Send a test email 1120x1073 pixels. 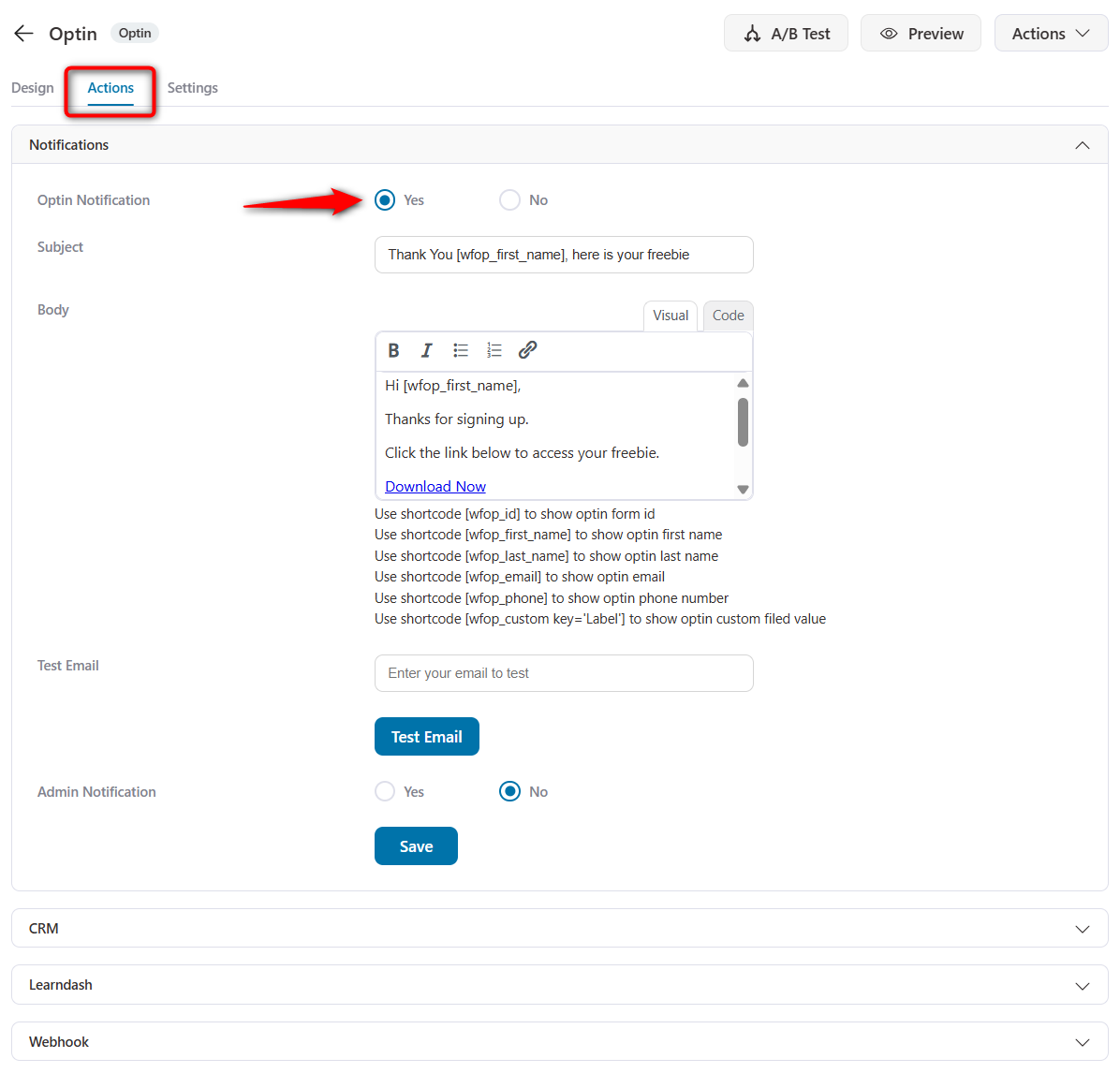(426, 737)
